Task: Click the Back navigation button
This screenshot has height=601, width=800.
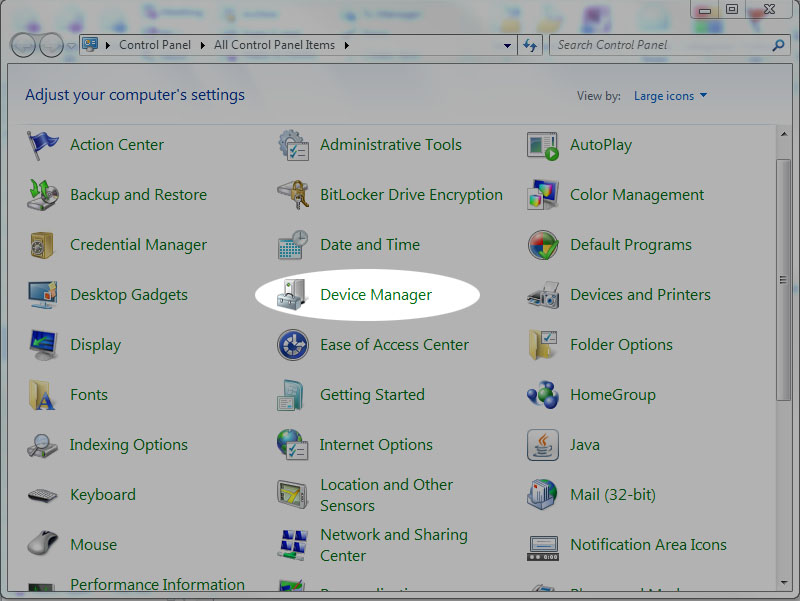Action: pyautogui.click(x=23, y=45)
